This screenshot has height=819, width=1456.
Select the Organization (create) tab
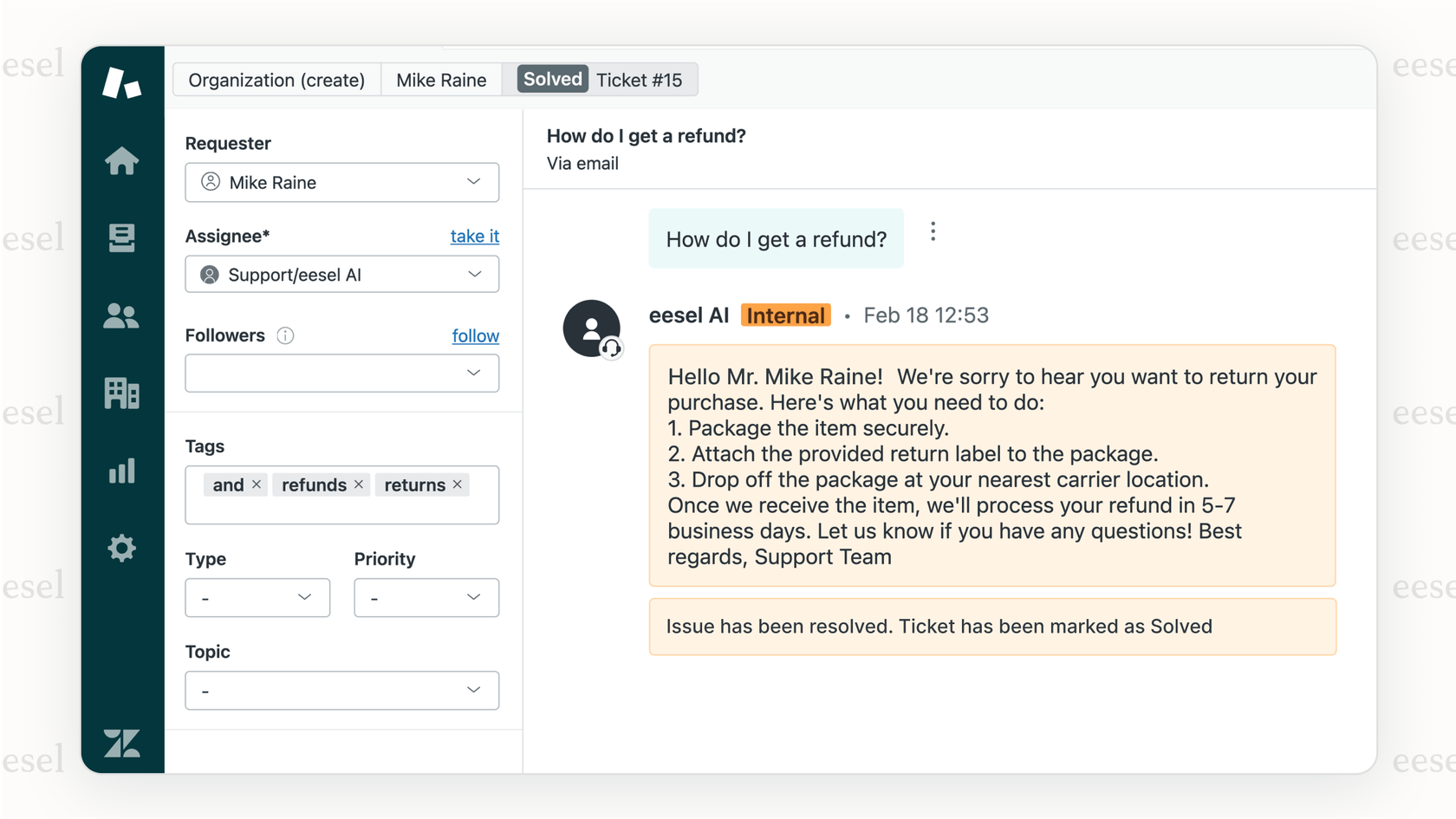[x=276, y=80]
